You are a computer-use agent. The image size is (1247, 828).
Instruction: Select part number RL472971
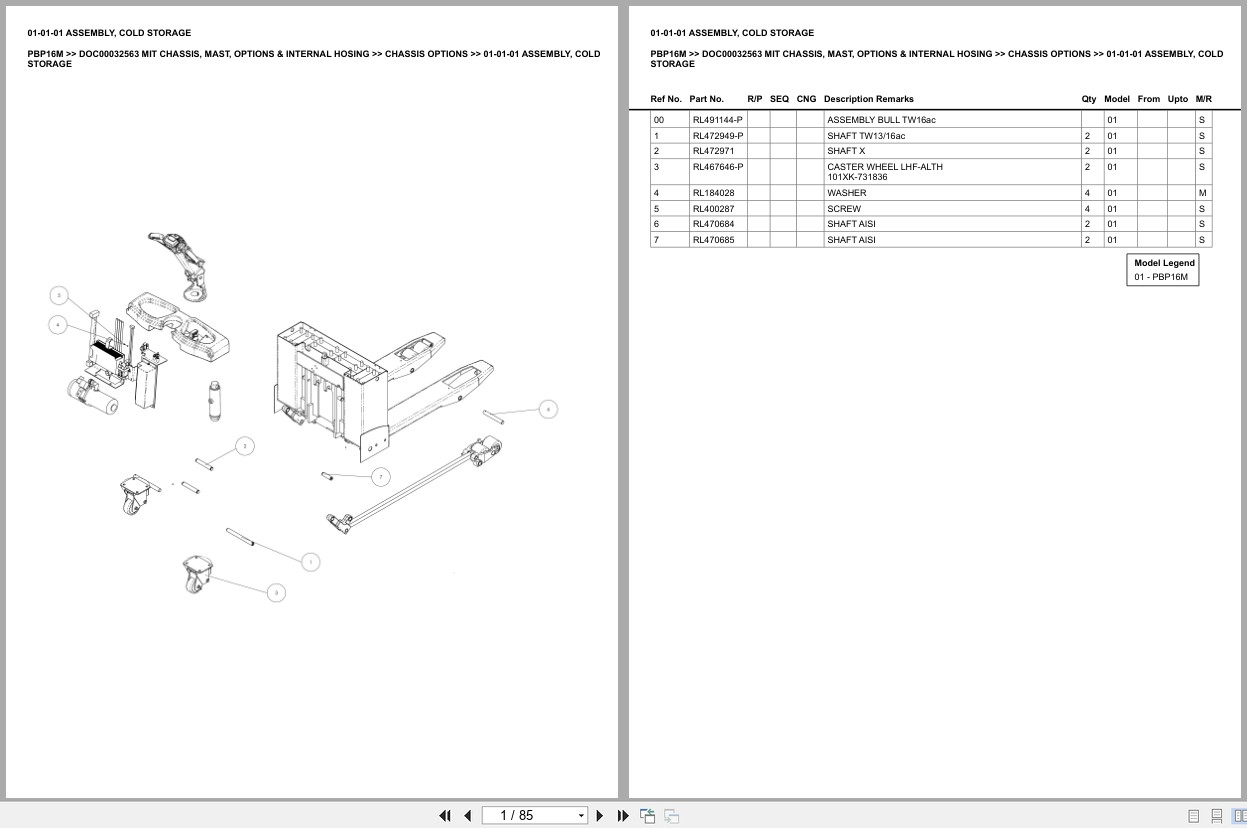[x=713, y=151]
